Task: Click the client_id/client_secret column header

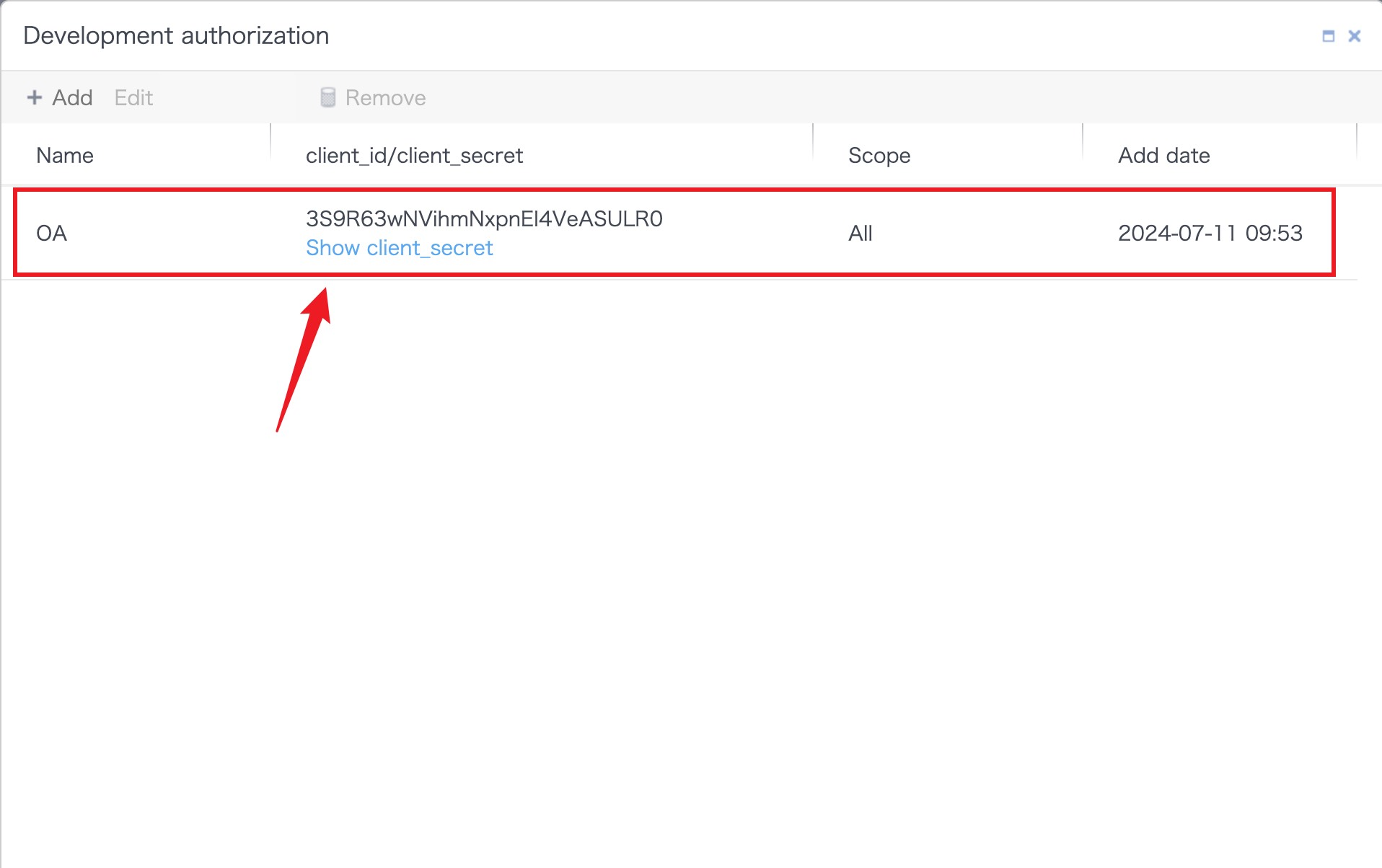Action: tap(414, 156)
